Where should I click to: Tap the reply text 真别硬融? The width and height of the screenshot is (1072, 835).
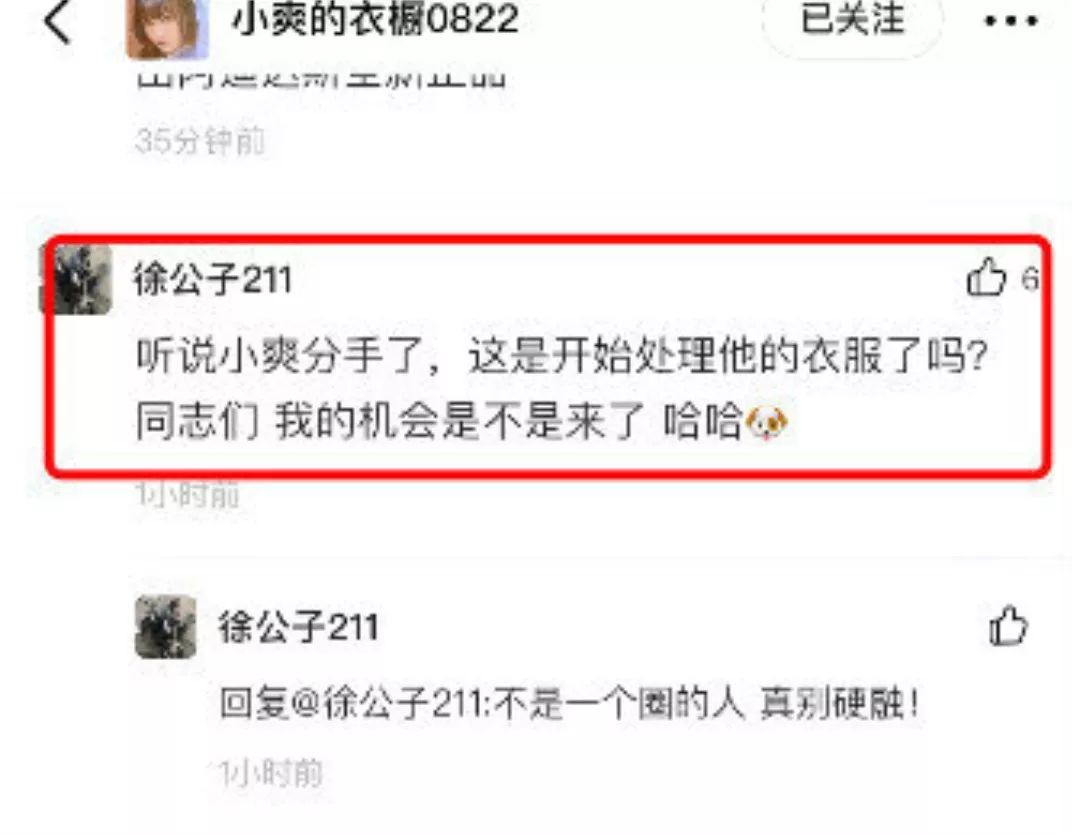pyautogui.click(x=840, y=703)
